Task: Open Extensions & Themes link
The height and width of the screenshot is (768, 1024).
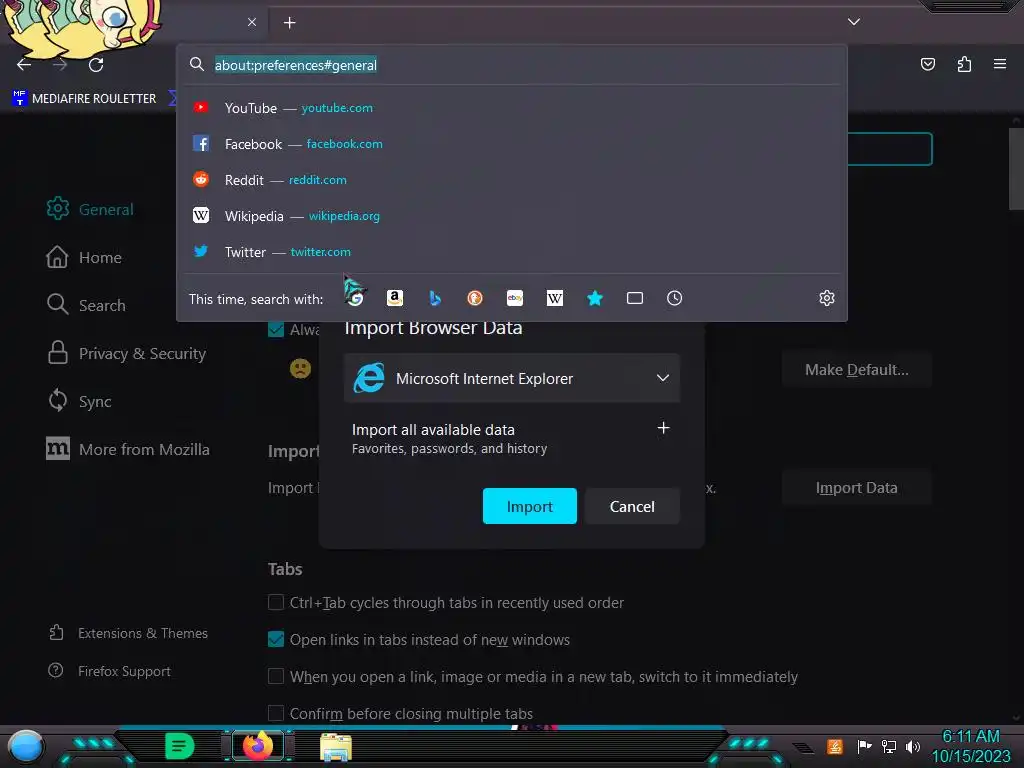Action: [129, 633]
